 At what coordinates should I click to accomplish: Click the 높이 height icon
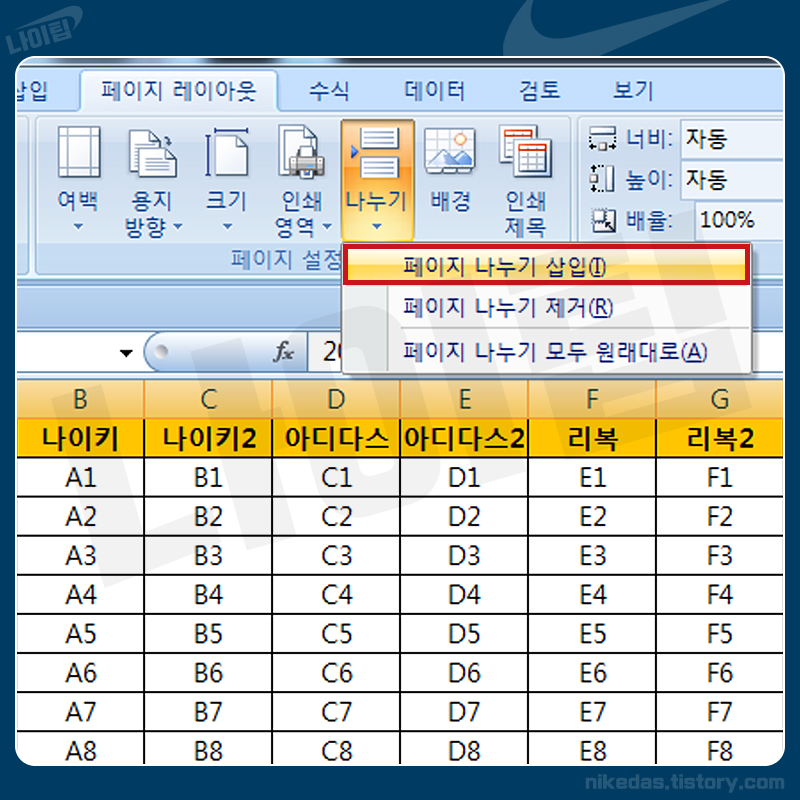(602, 179)
